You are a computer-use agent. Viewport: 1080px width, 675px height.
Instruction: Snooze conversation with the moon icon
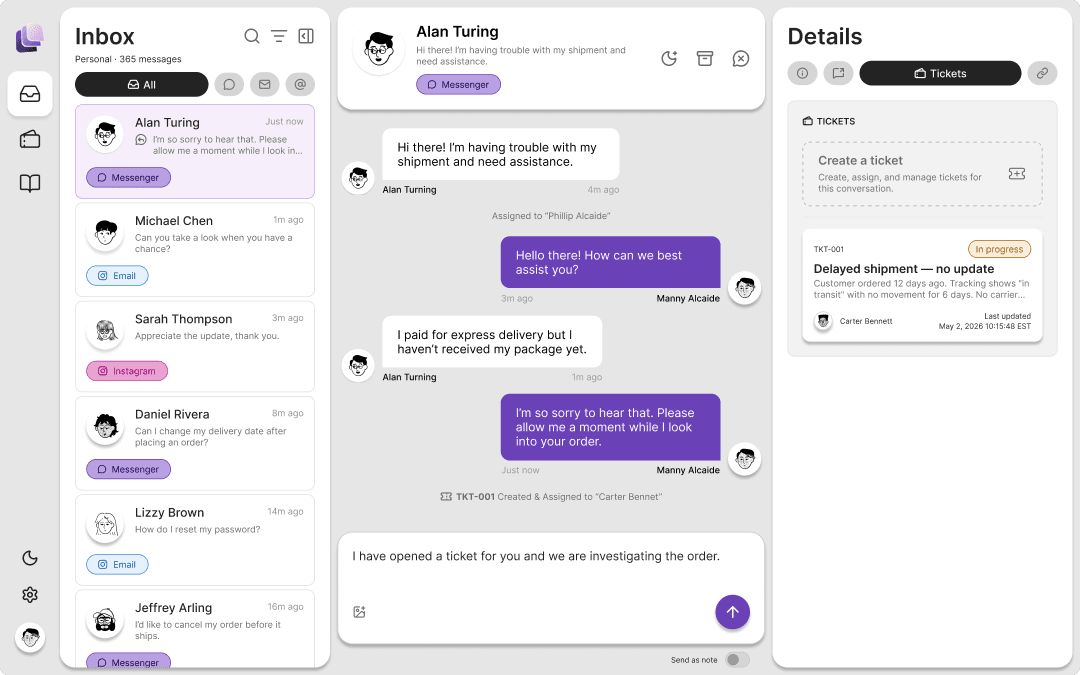tap(669, 59)
